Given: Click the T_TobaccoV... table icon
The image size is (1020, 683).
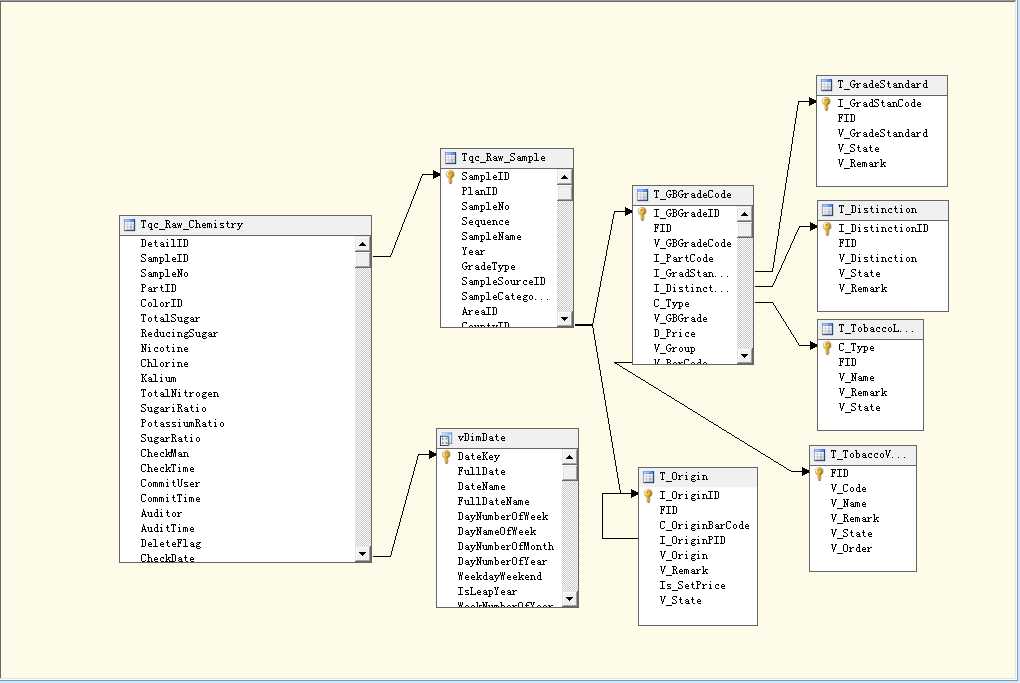Looking at the screenshot, I should click(819, 455).
